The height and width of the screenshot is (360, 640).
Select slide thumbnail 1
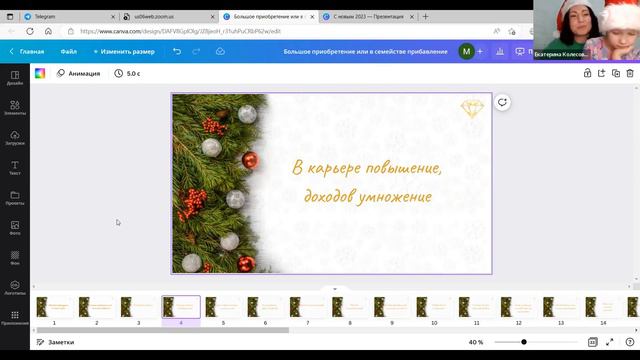point(54,307)
